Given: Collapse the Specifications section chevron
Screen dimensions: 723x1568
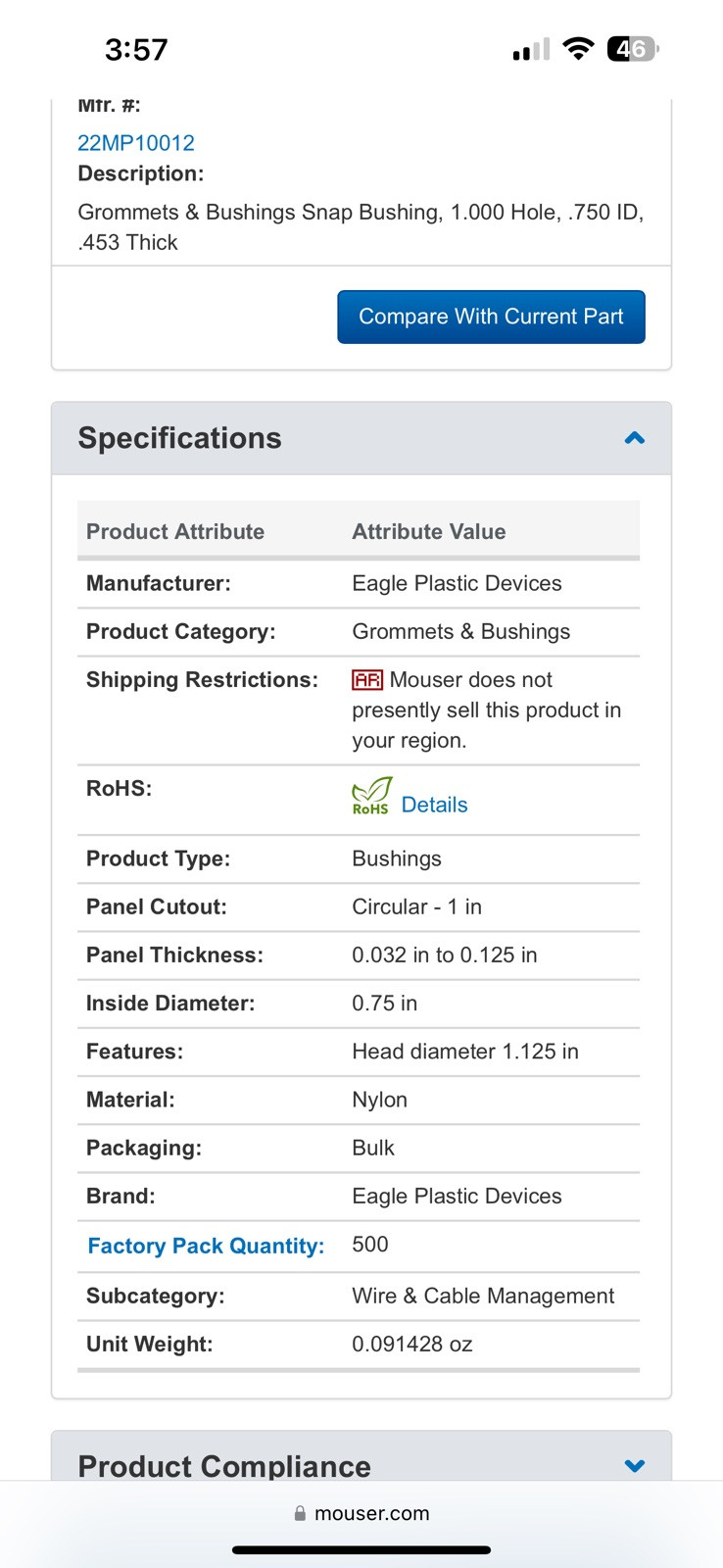Looking at the screenshot, I should 635,438.
